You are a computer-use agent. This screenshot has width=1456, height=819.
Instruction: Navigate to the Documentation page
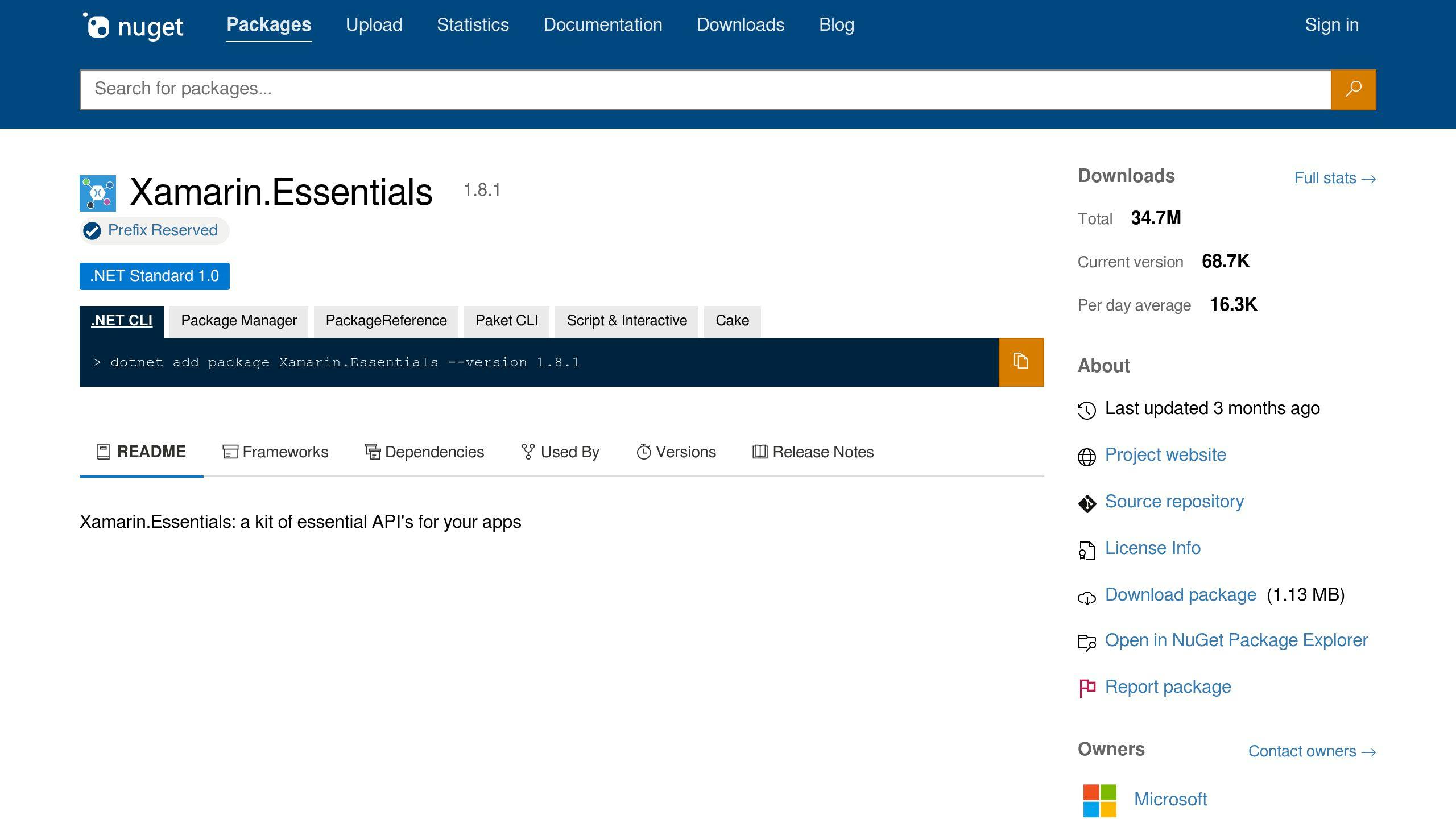coord(603,25)
